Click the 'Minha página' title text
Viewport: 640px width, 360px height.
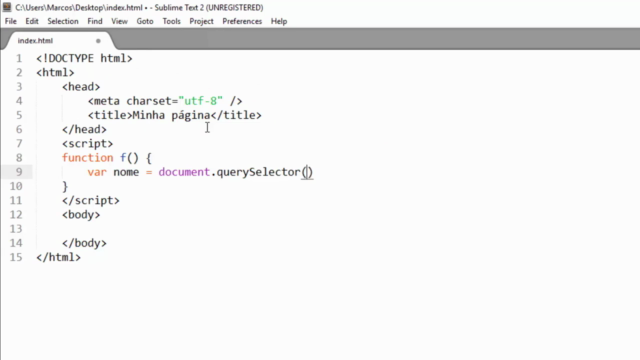coord(171,116)
